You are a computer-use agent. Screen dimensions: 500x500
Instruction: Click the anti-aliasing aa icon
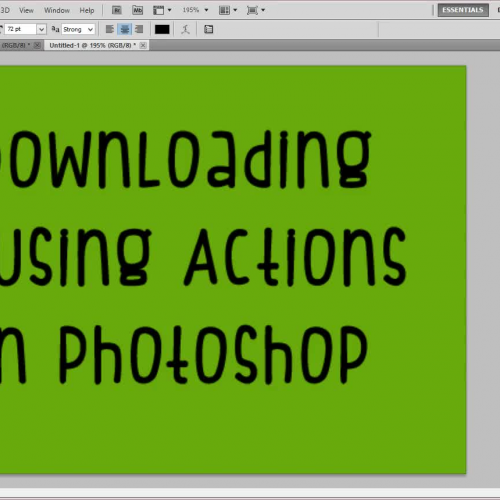point(55,29)
